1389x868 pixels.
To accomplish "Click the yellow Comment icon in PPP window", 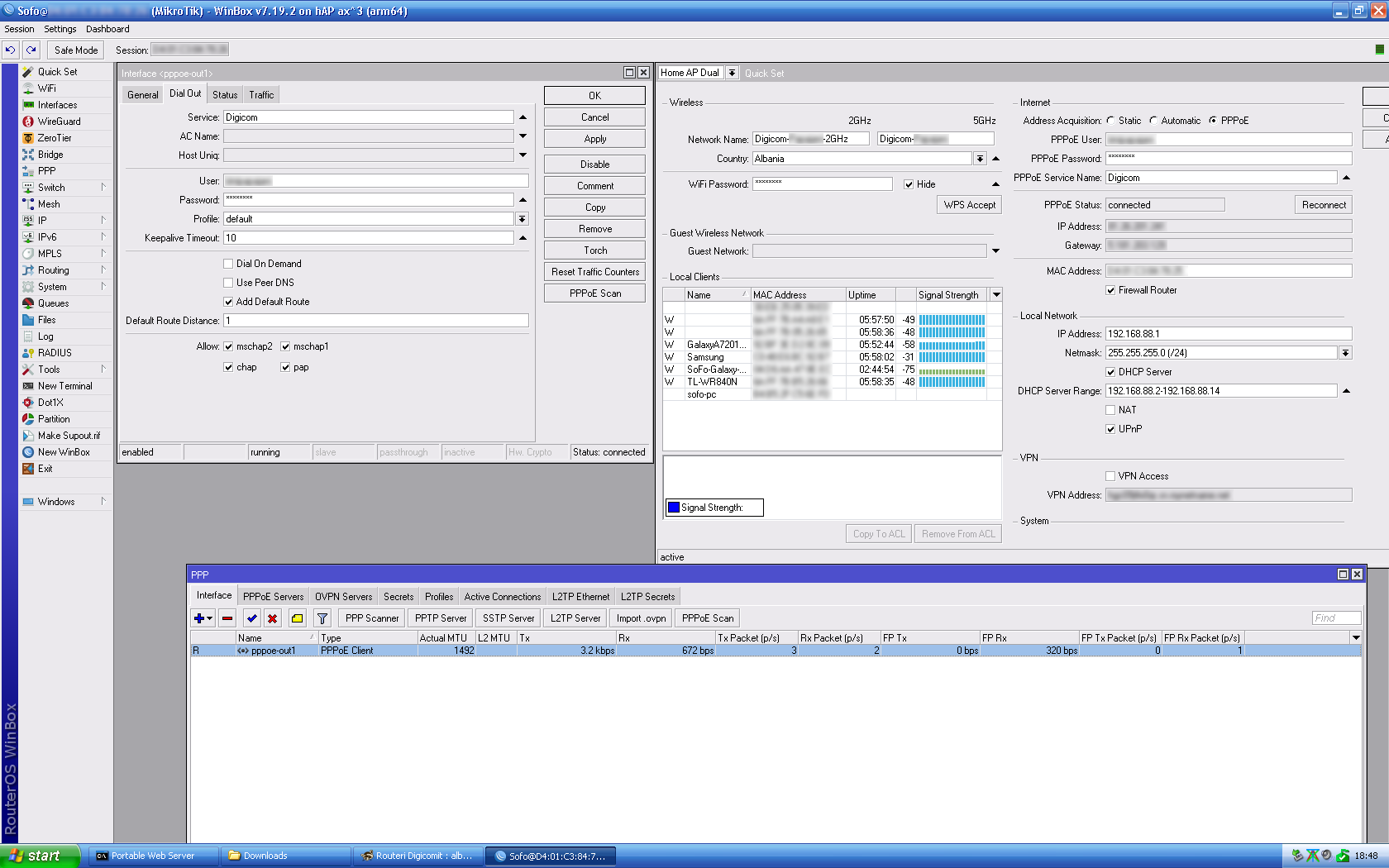I will pos(297,618).
